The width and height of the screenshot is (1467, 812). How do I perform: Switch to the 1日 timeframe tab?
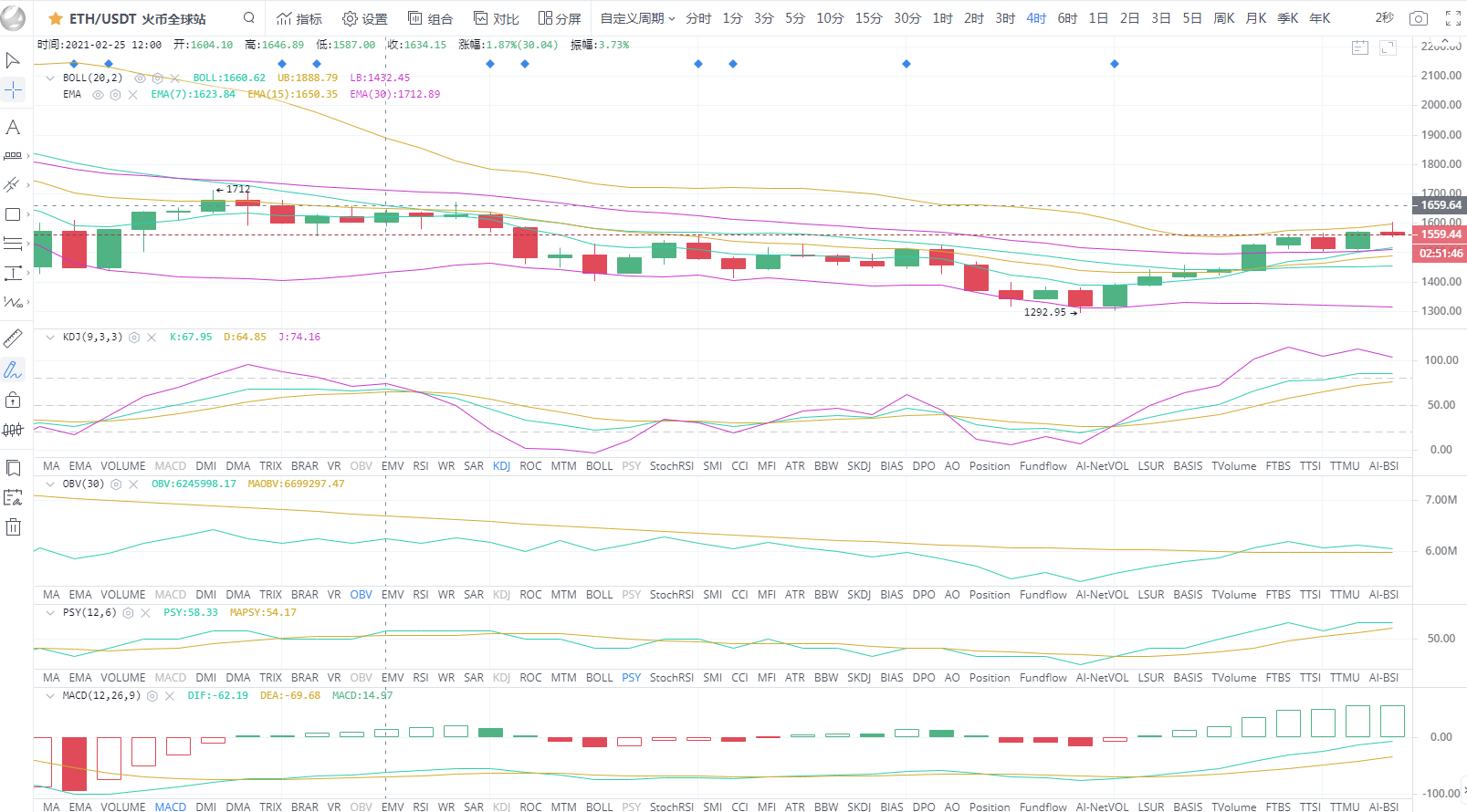click(x=1098, y=18)
